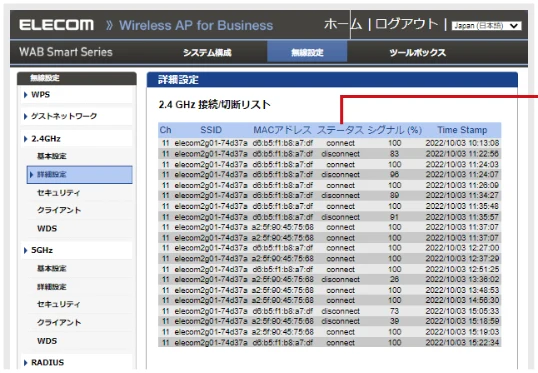Select highlighted 2.4GHz 詳細設定 item
This screenshot has height=373, width=538.
click(79, 174)
